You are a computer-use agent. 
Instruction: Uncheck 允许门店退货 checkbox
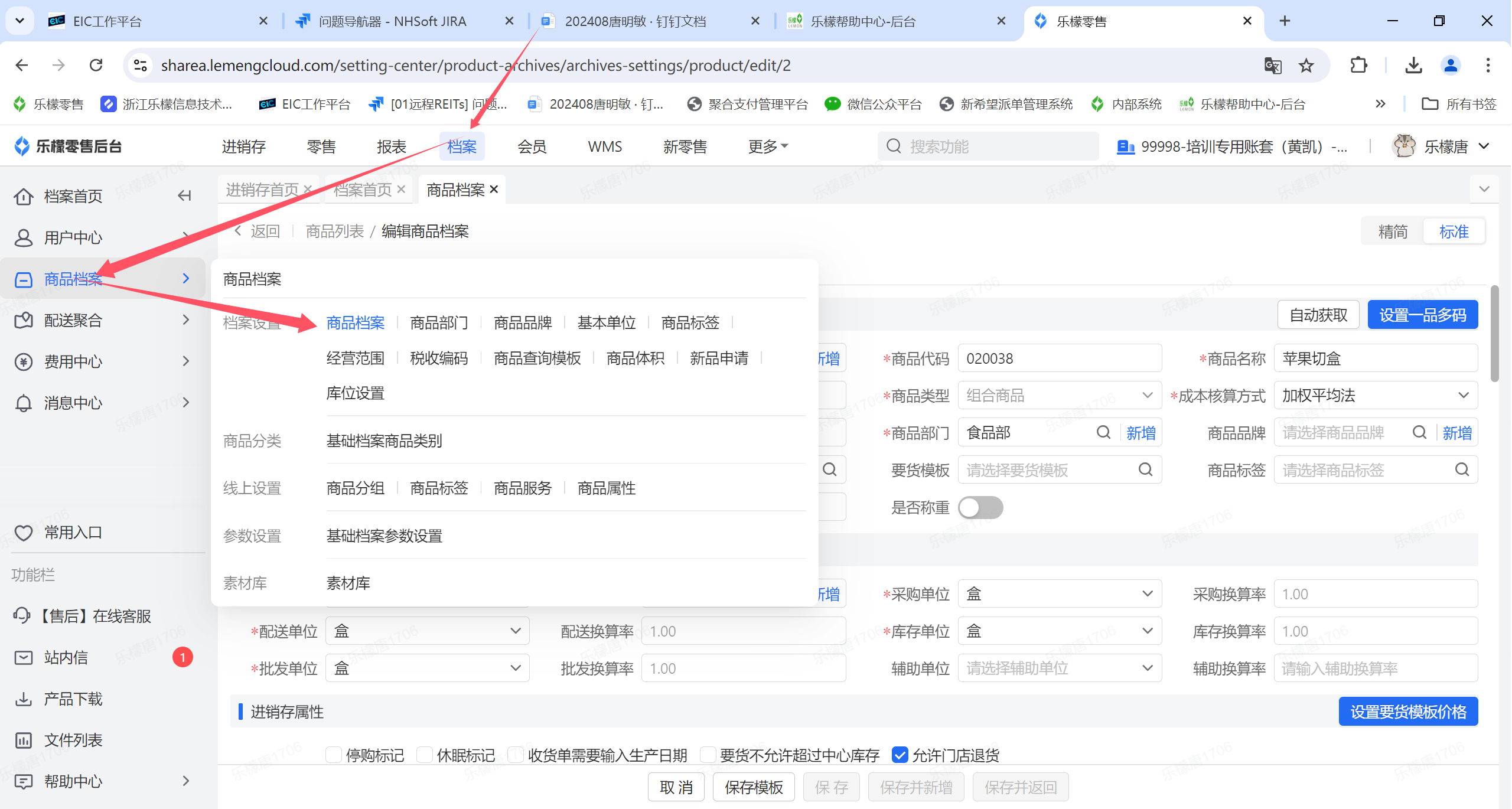coord(900,755)
